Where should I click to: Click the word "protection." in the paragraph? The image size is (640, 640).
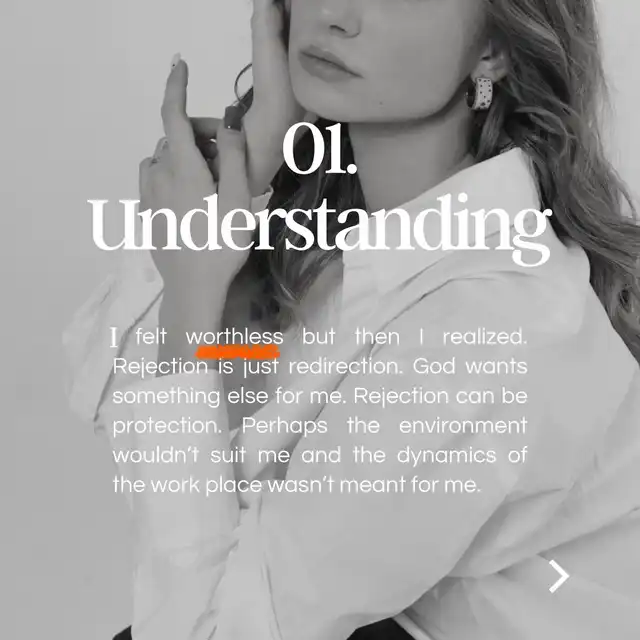point(167,427)
